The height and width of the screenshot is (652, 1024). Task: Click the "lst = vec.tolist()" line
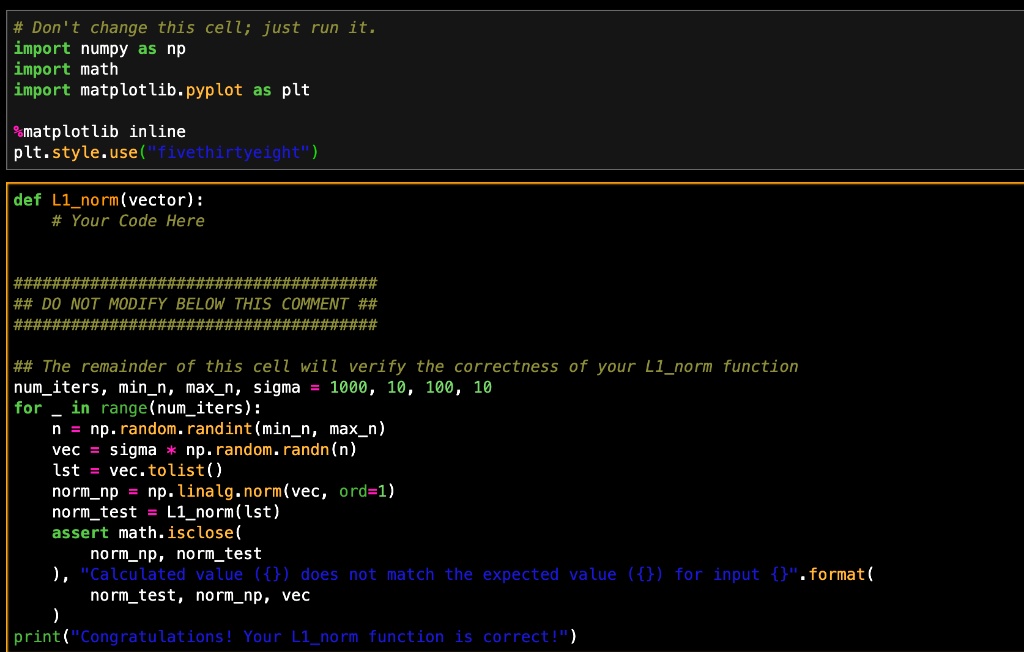tap(137, 470)
